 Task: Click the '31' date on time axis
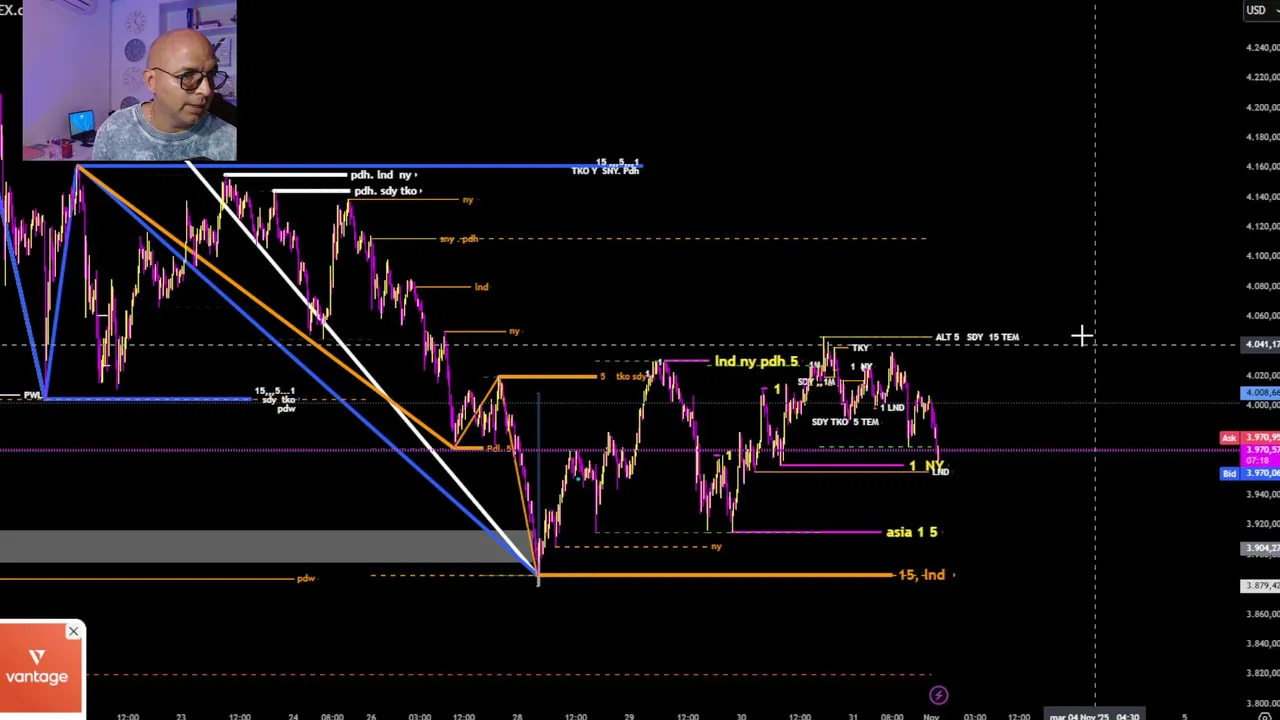pos(853,716)
